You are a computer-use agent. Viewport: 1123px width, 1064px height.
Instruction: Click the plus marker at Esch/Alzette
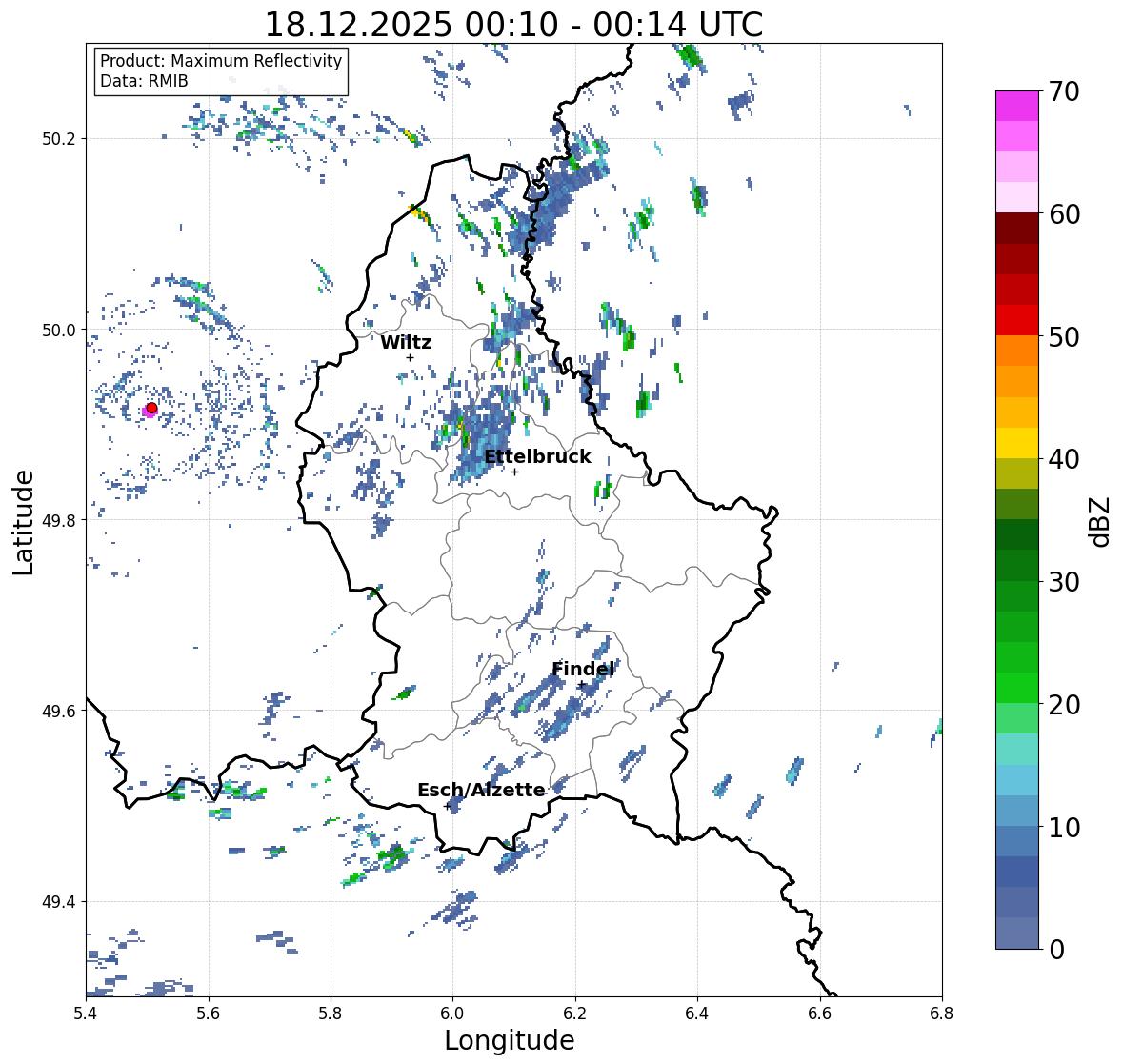click(448, 806)
